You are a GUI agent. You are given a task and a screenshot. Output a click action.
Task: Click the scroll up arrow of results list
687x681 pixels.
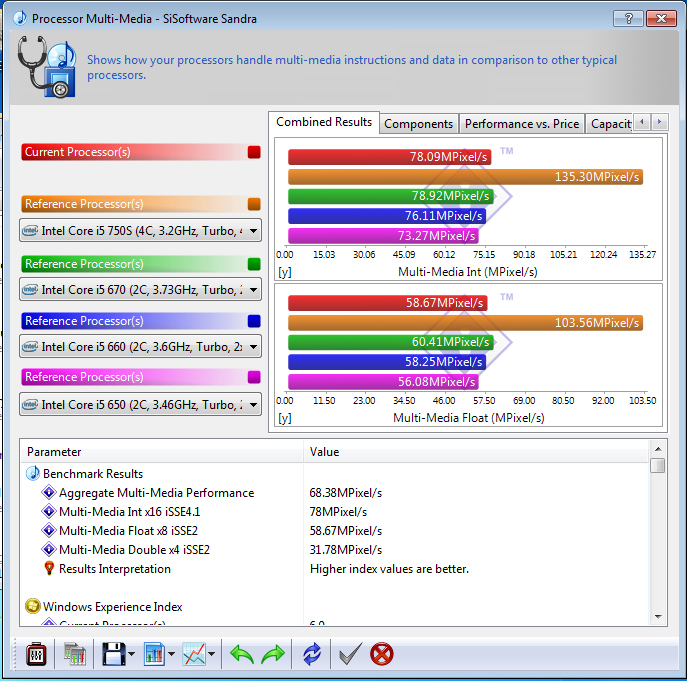(658, 449)
